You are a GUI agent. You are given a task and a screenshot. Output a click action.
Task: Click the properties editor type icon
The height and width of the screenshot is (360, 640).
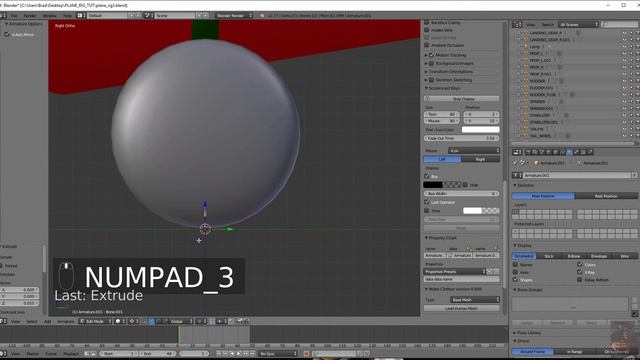pyautogui.click(x=517, y=152)
